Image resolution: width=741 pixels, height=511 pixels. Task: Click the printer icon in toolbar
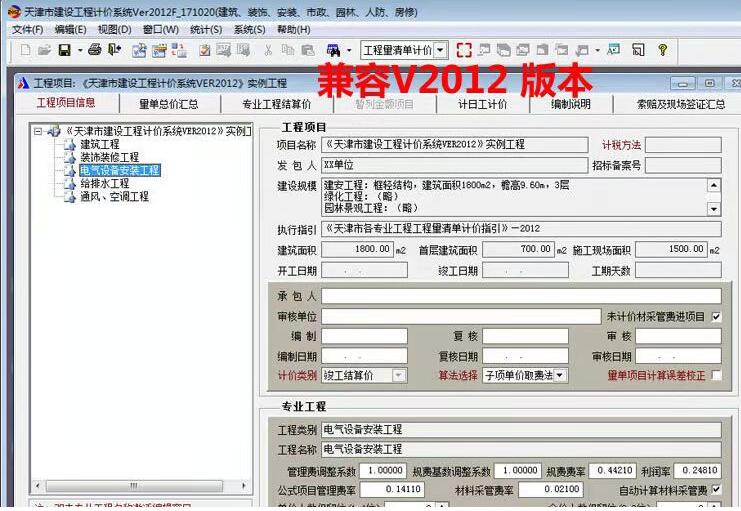click(x=95, y=50)
